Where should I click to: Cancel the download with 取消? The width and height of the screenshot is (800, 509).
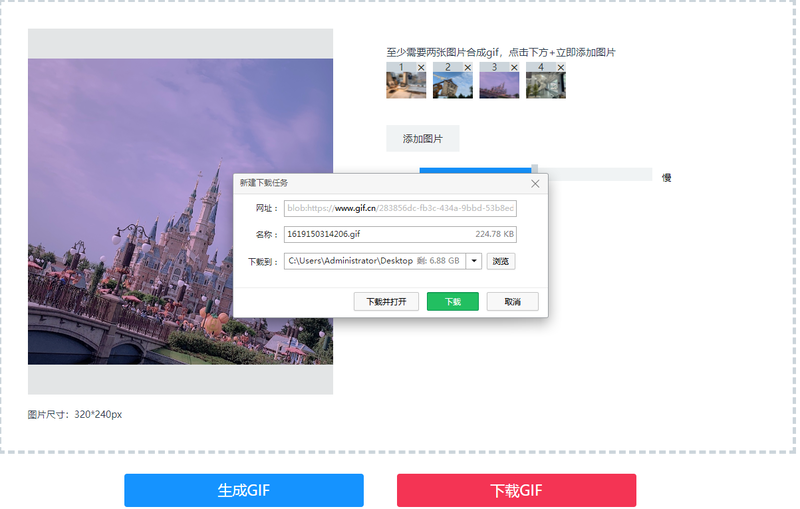click(x=512, y=301)
